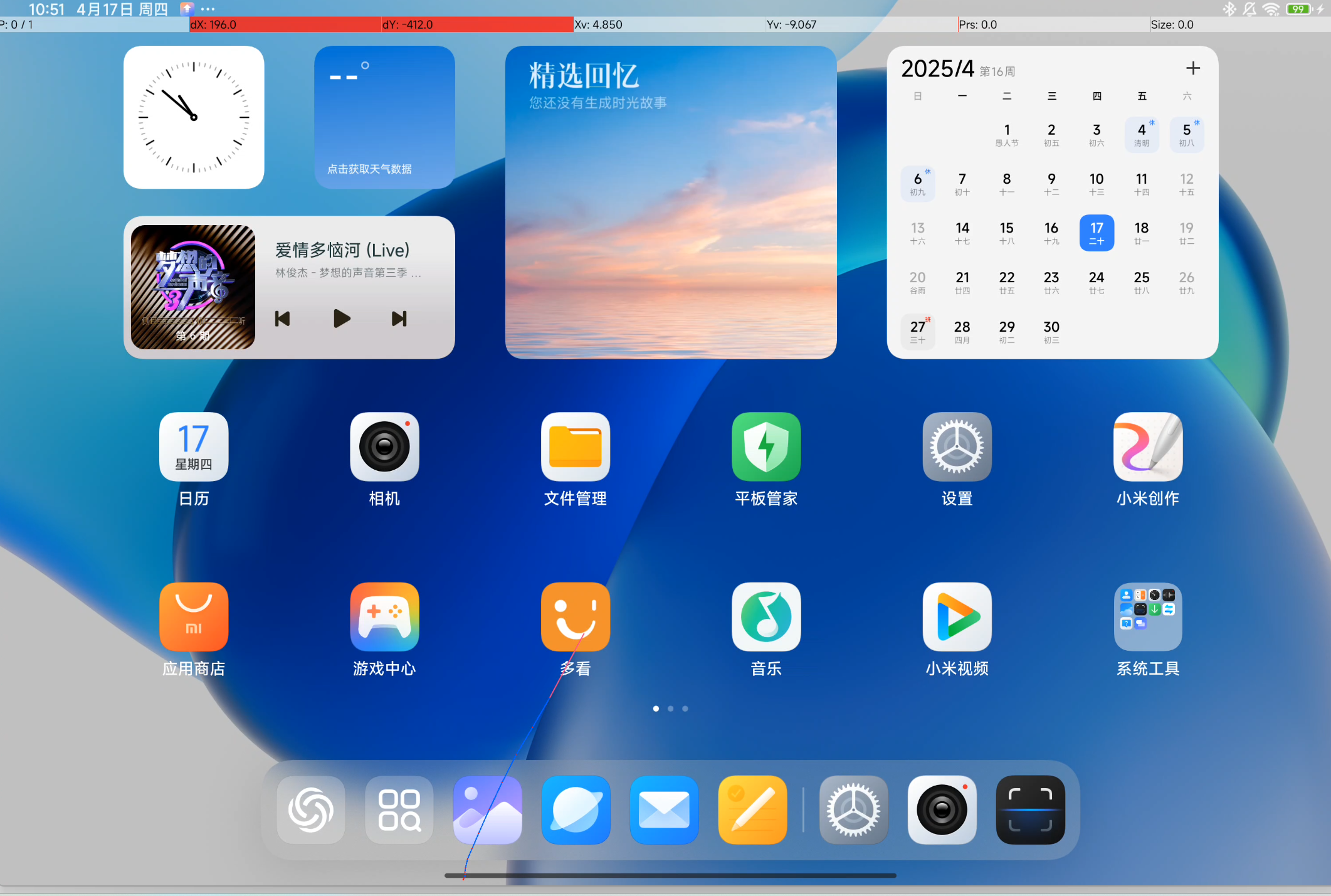1331x896 pixels.
Task: Open the browser in the dock
Action: point(576,809)
